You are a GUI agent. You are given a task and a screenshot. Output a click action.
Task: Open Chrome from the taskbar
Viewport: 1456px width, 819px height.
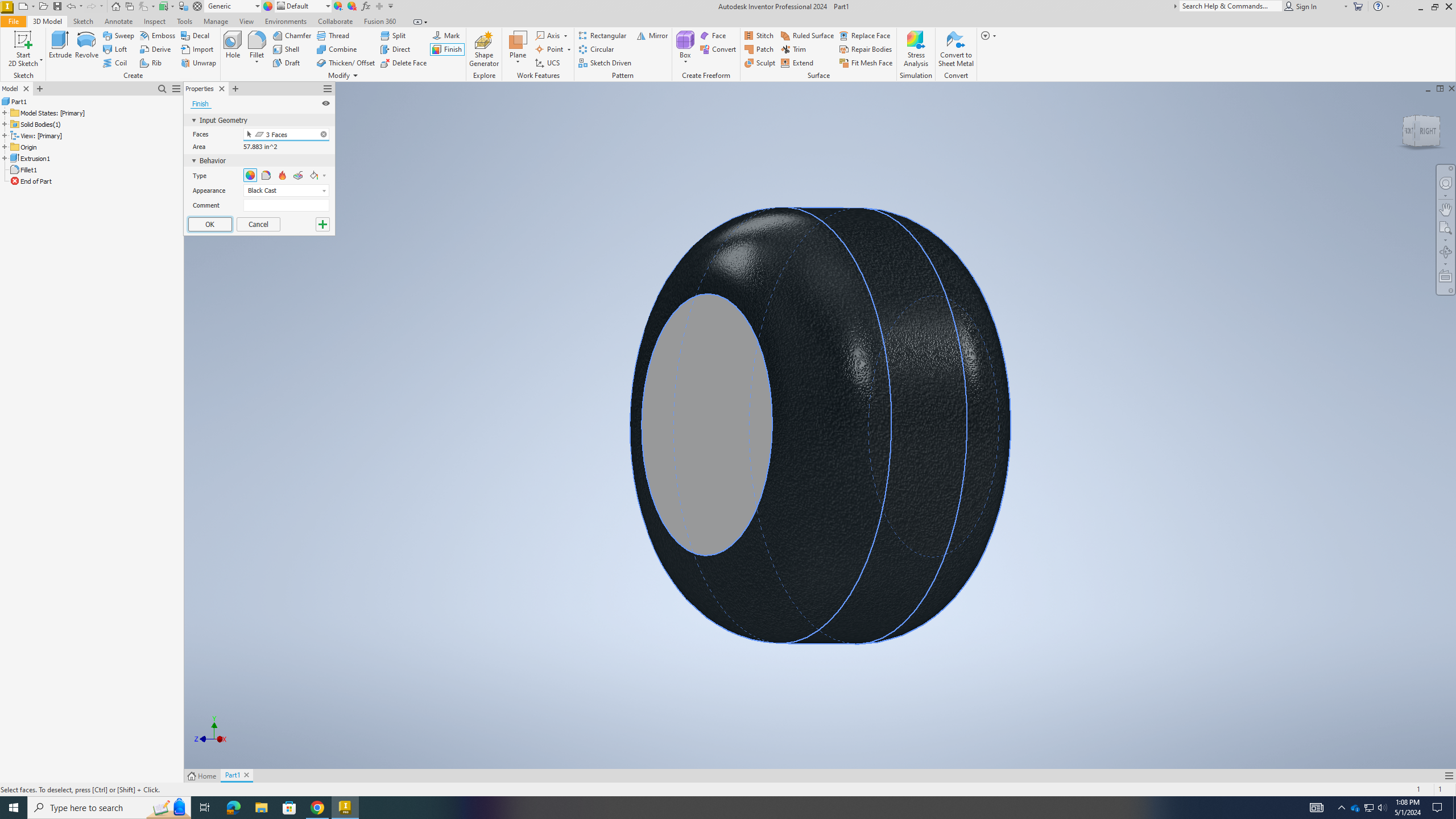pos(317,808)
